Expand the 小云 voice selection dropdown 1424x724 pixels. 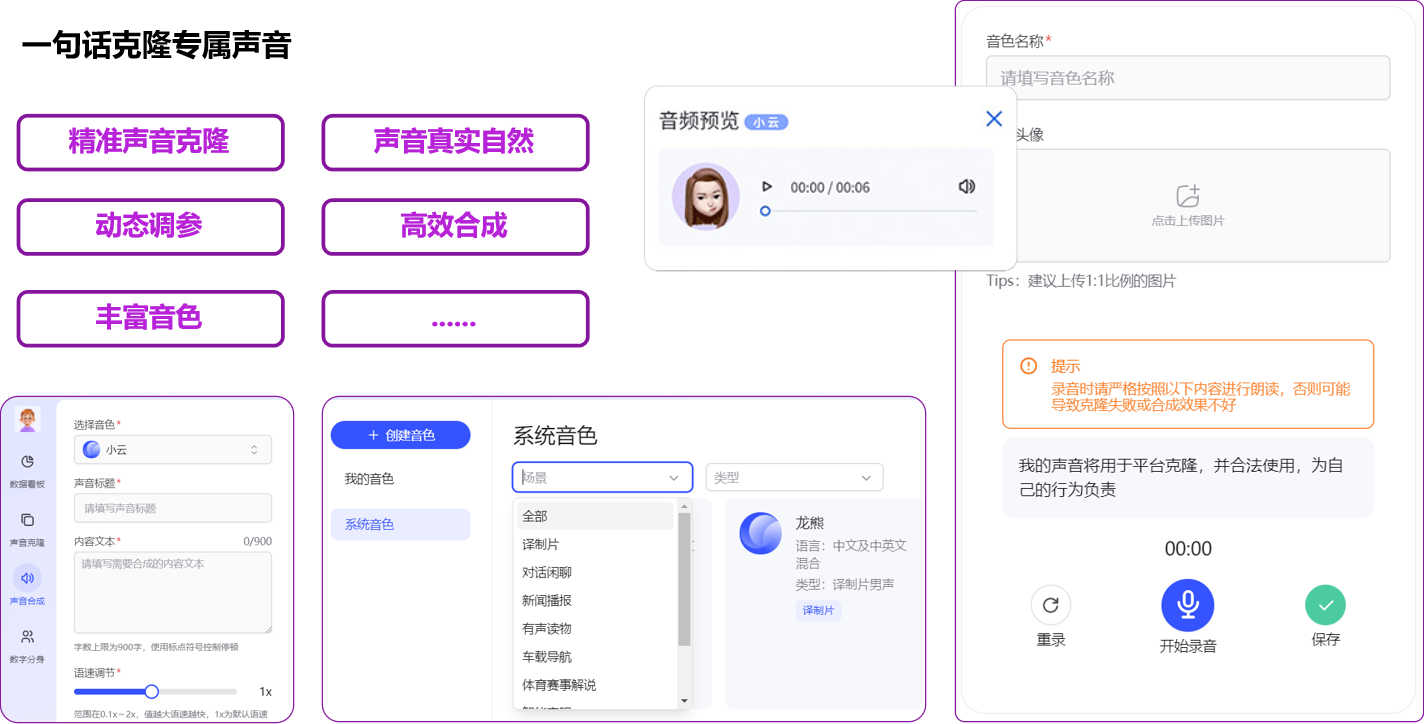coord(172,450)
